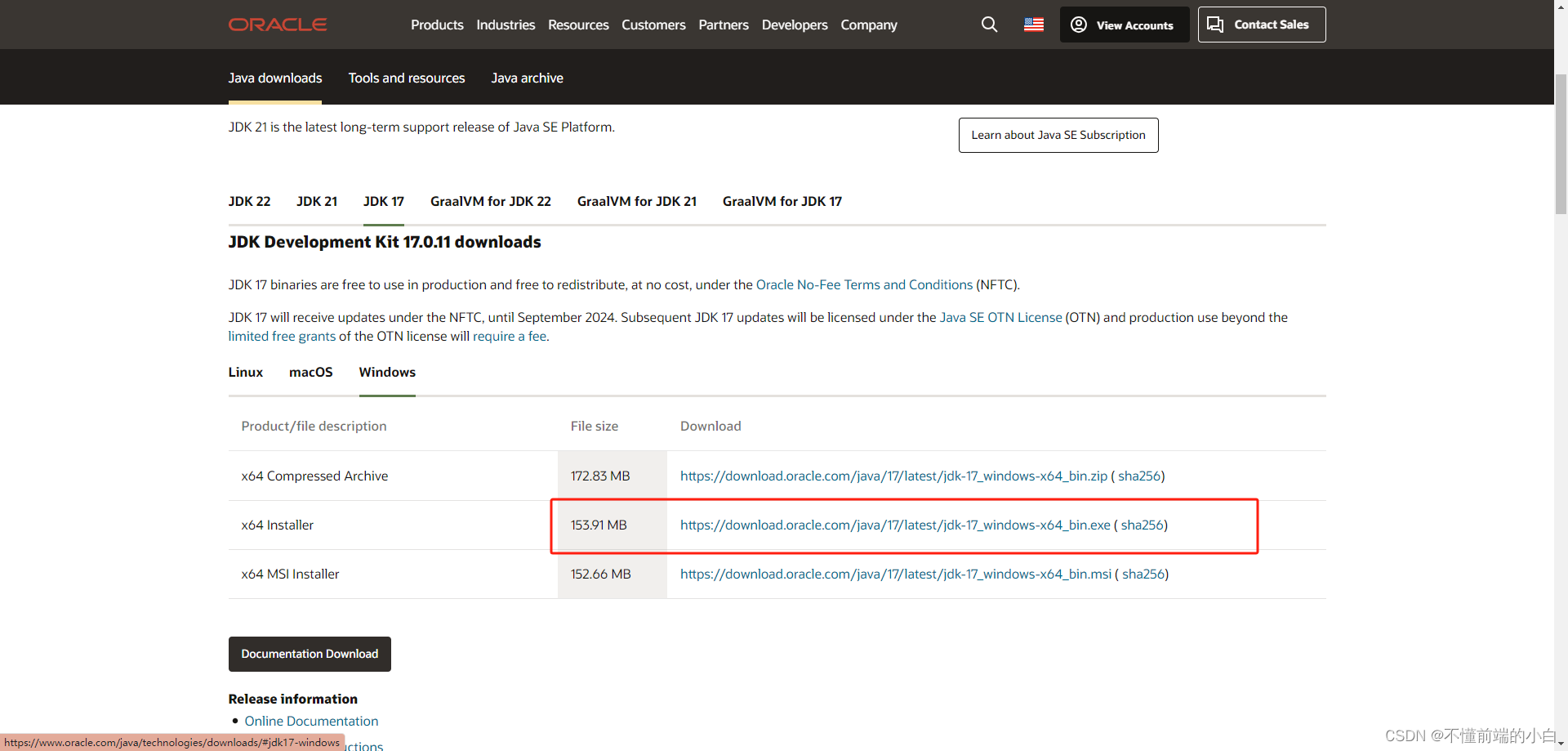Open GraalVM for JDK 17 tab
Viewport: 1568px width, 751px height.
click(x=782, y=201)
